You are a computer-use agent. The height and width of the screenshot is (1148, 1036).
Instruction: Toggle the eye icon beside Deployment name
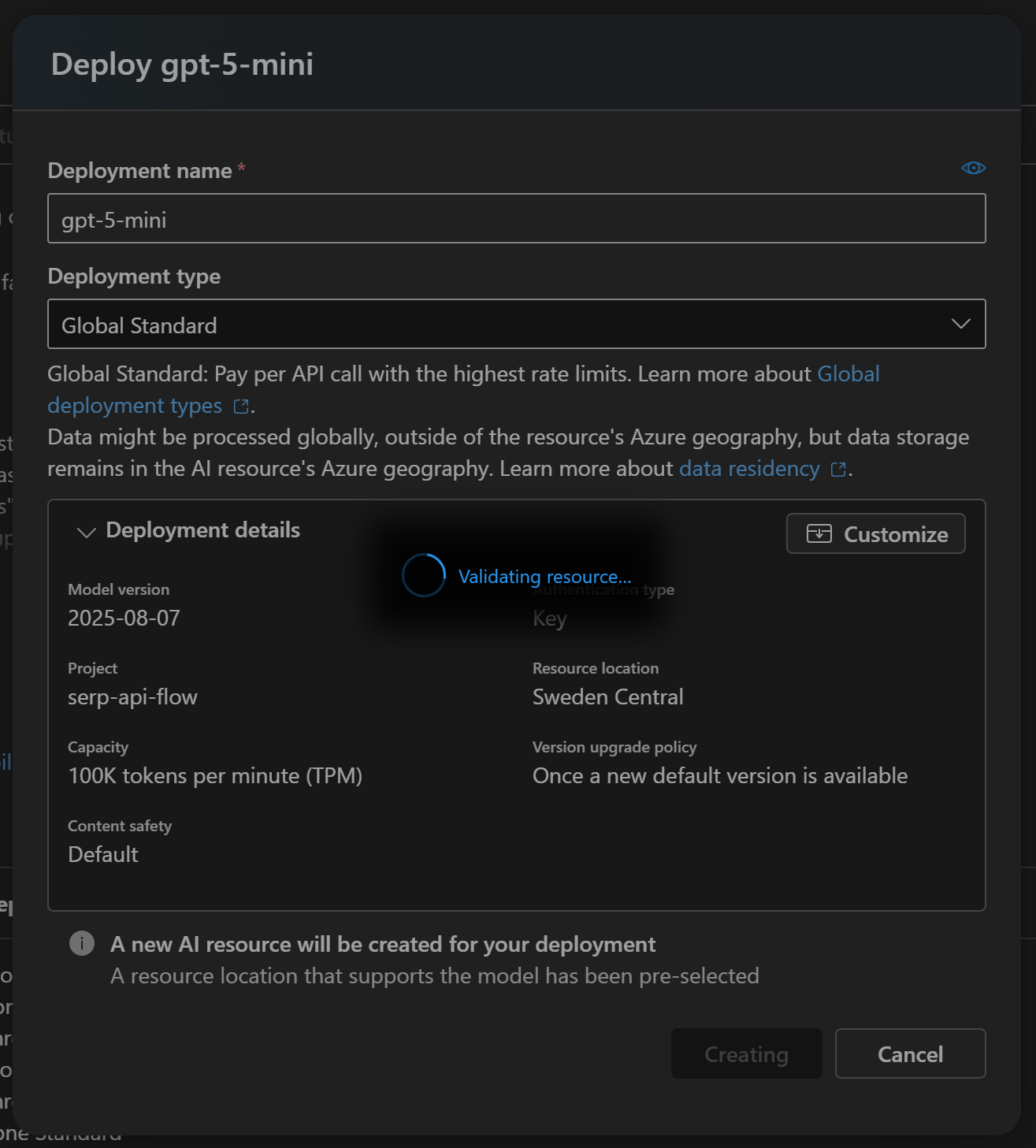coord(973,168)
